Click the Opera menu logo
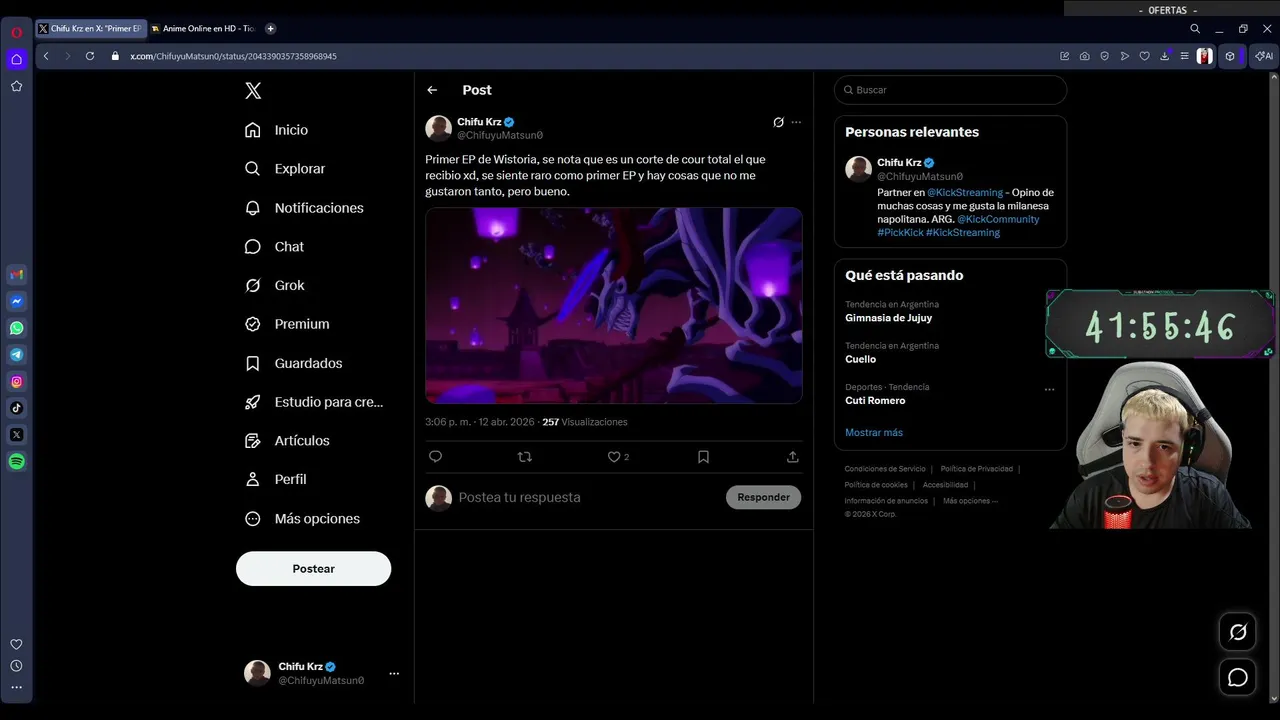Image resolution: width=1280 pixels, height=720 pixels. 17,32
